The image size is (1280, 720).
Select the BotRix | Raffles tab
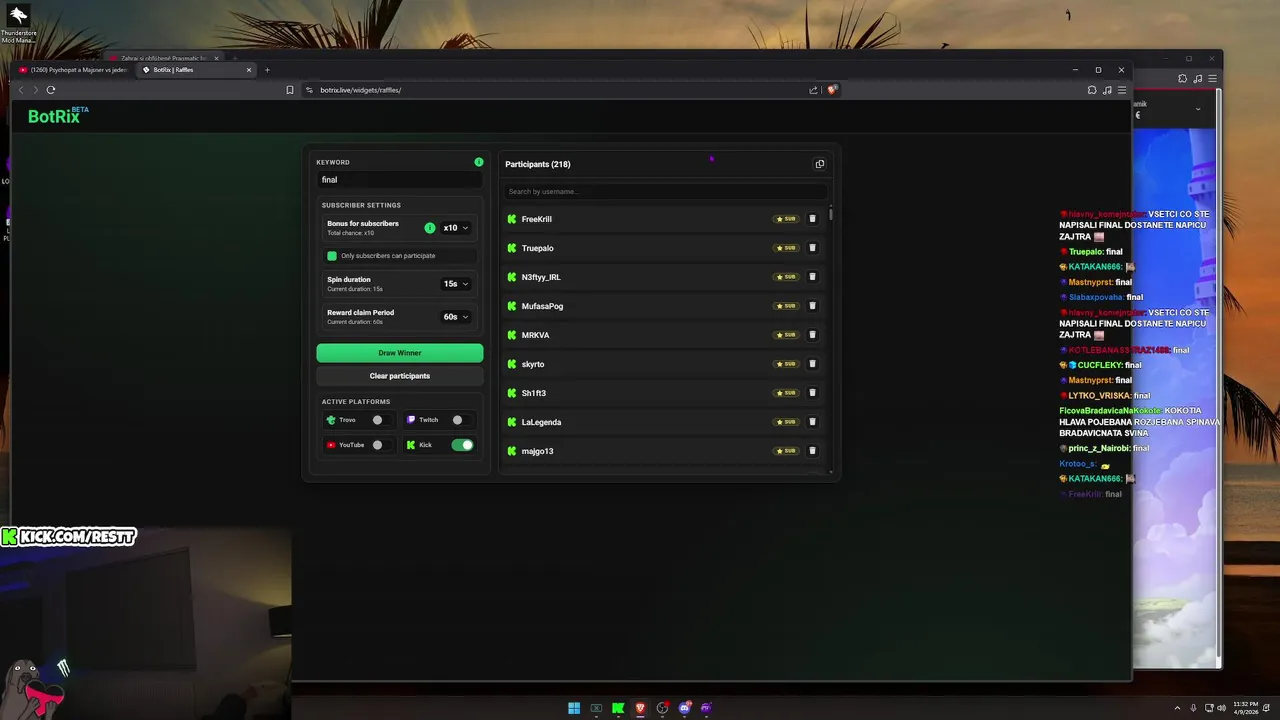click(196, 70)
